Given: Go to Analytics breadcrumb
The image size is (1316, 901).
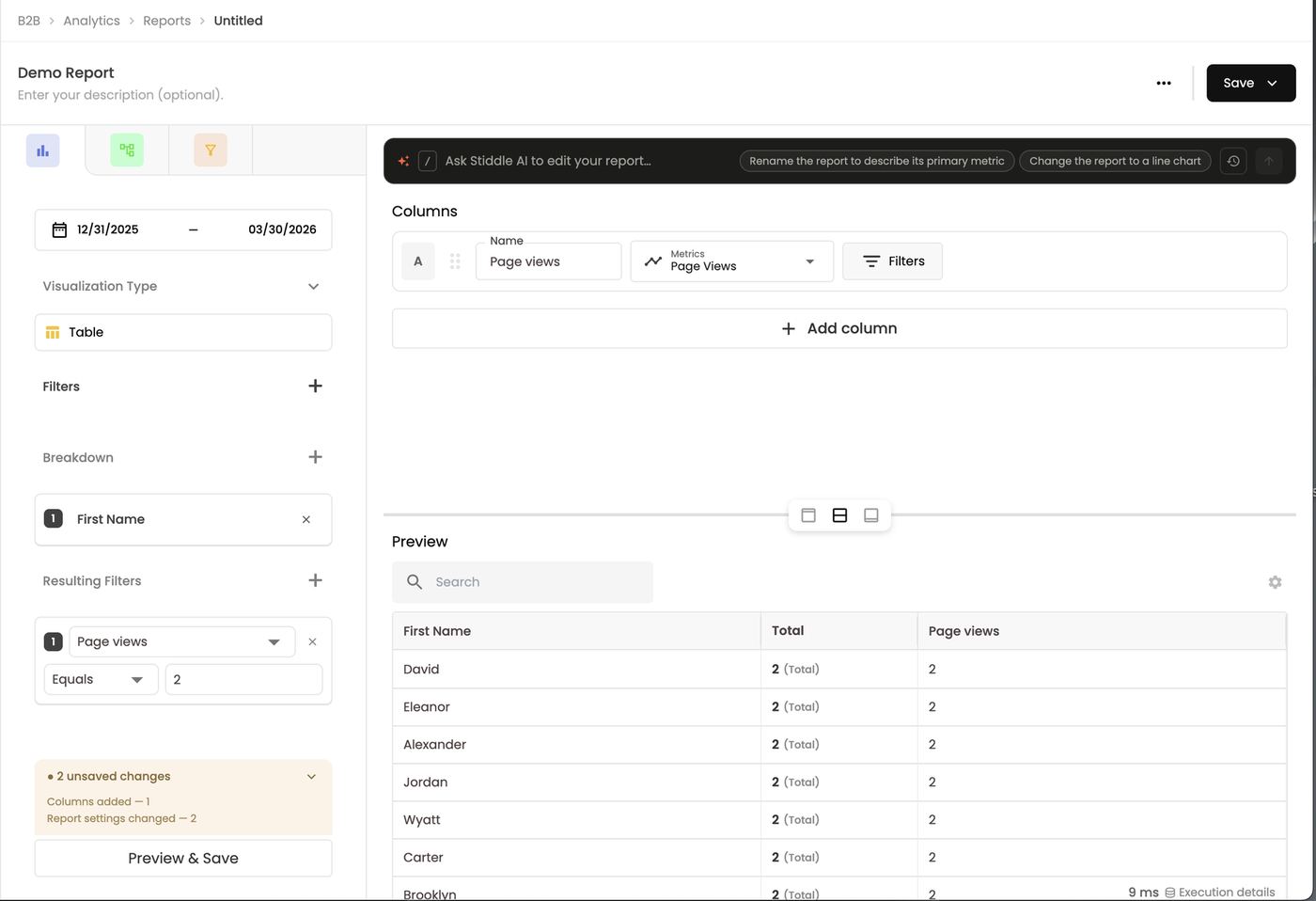Looking at the screenshot, I should coord(91,21).
